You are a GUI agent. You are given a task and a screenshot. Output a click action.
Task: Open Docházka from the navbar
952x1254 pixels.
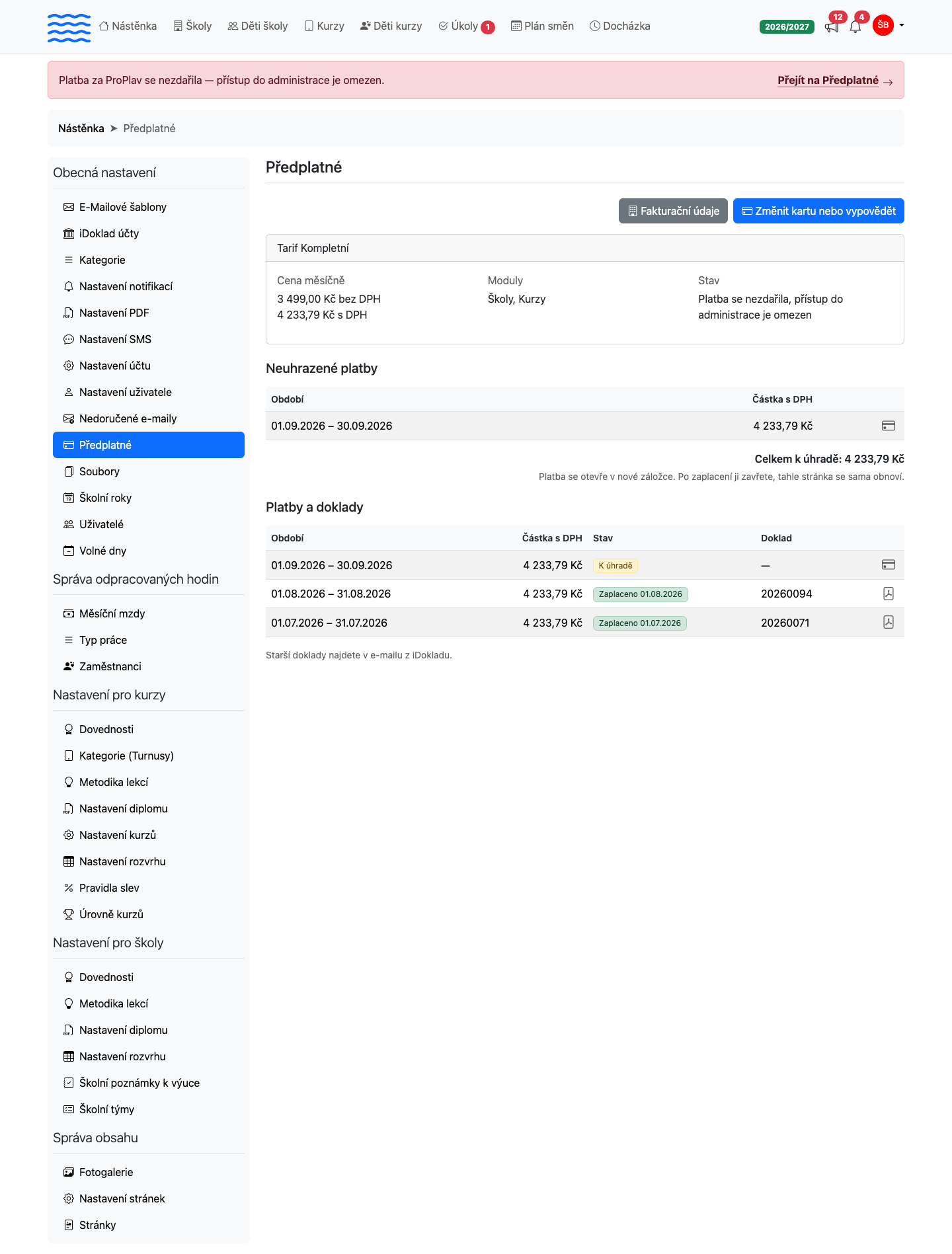coord(620,26)
